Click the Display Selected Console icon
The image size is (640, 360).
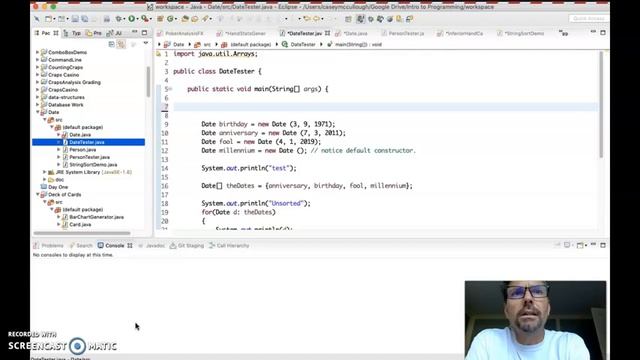(567, 245)
